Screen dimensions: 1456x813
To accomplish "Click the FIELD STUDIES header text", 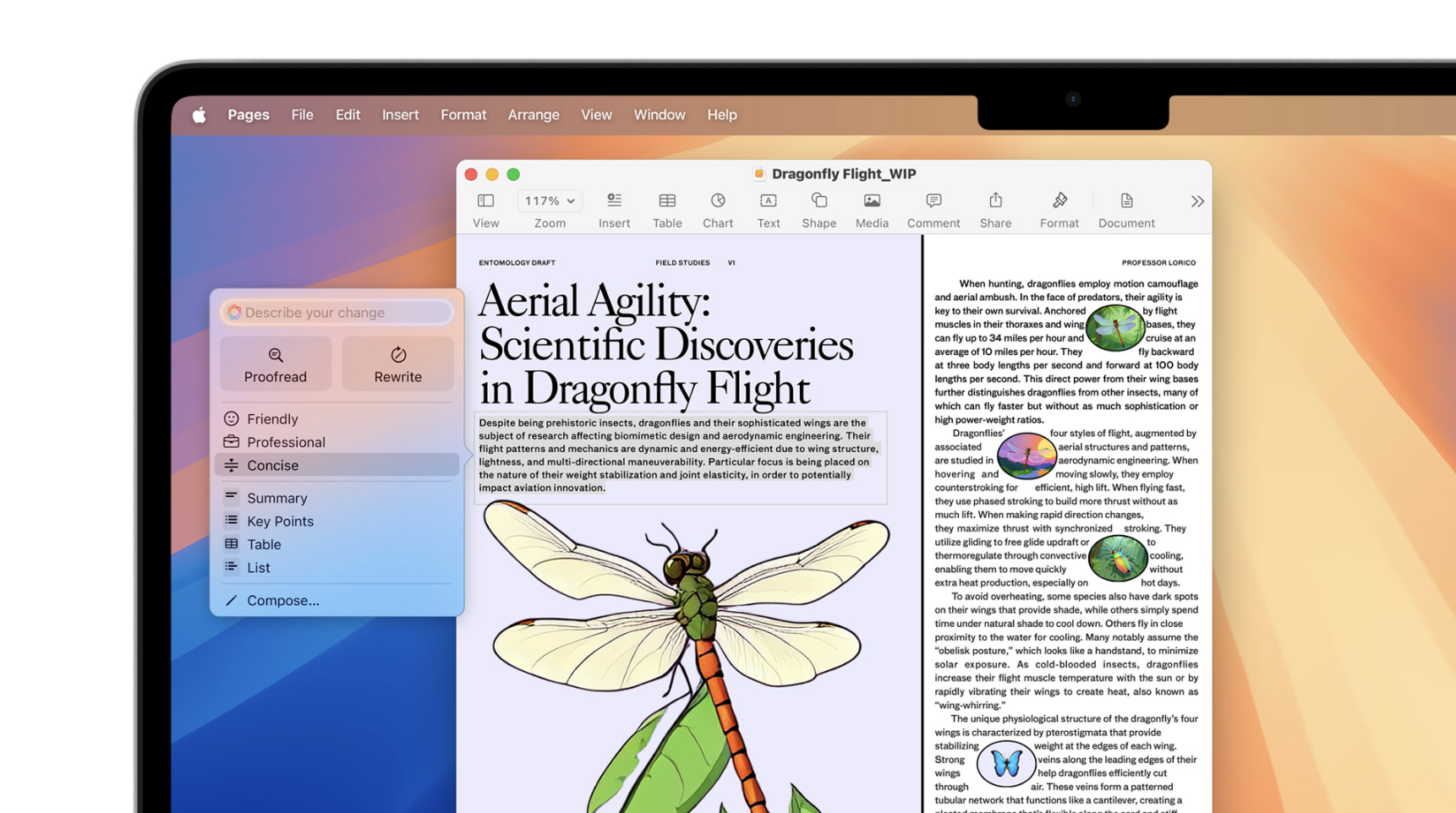I will (x=682, y=263).
